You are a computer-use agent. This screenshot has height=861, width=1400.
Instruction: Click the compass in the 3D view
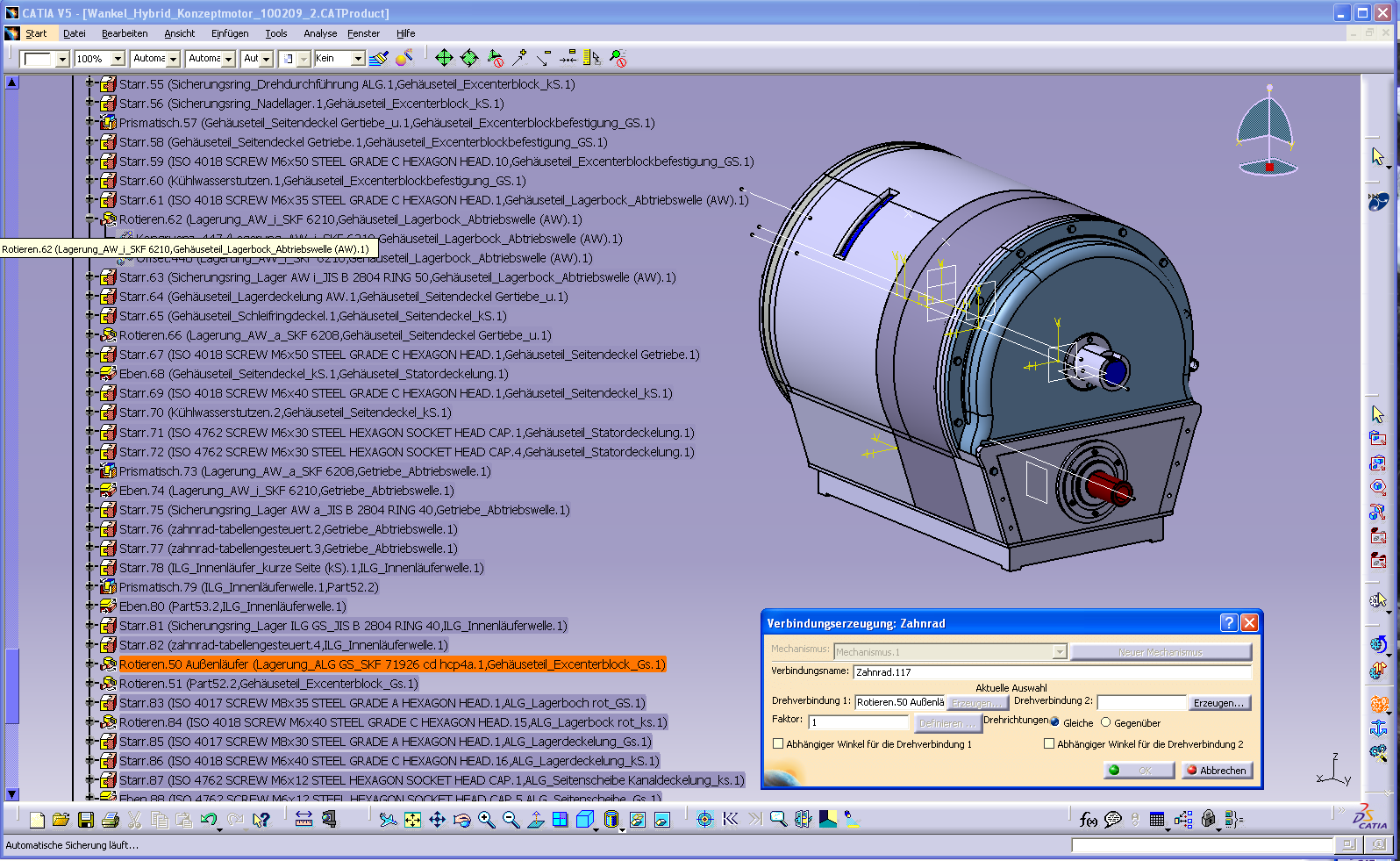1268,132
